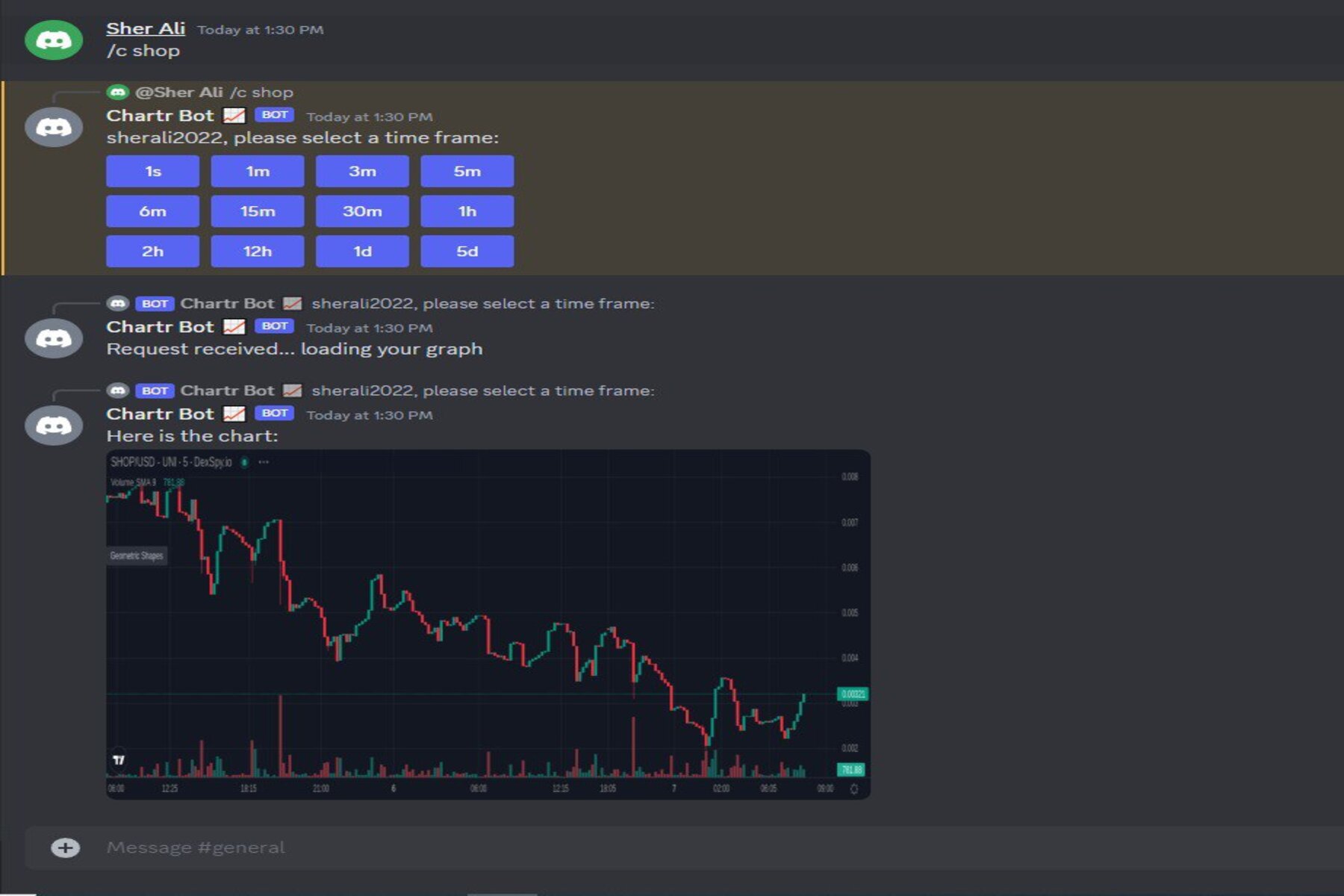Click the chart's three-dot menu icon
Image resolution: width=1344 pixels, height=896 pixels.
[264, 462]
